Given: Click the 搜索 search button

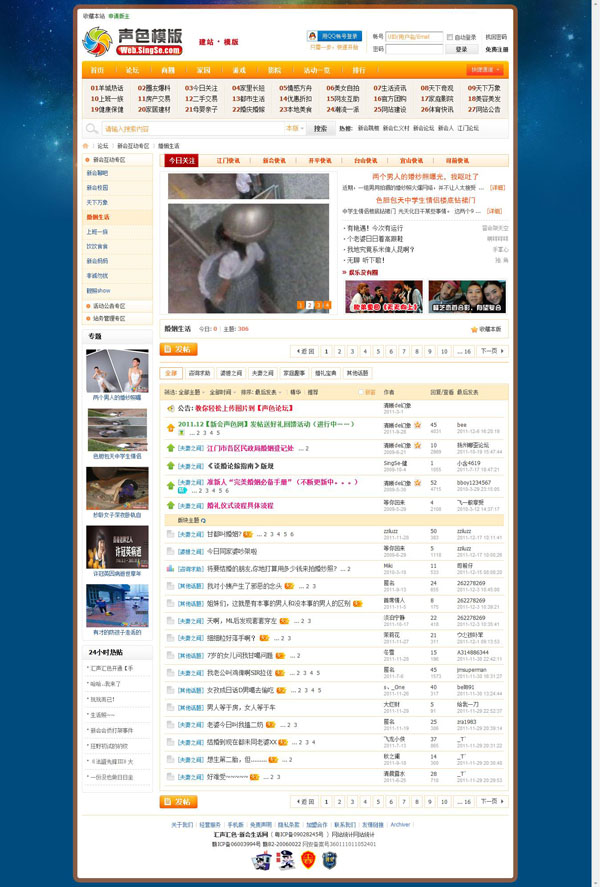Looking at the screenshot, I should [x=321, y=128].
